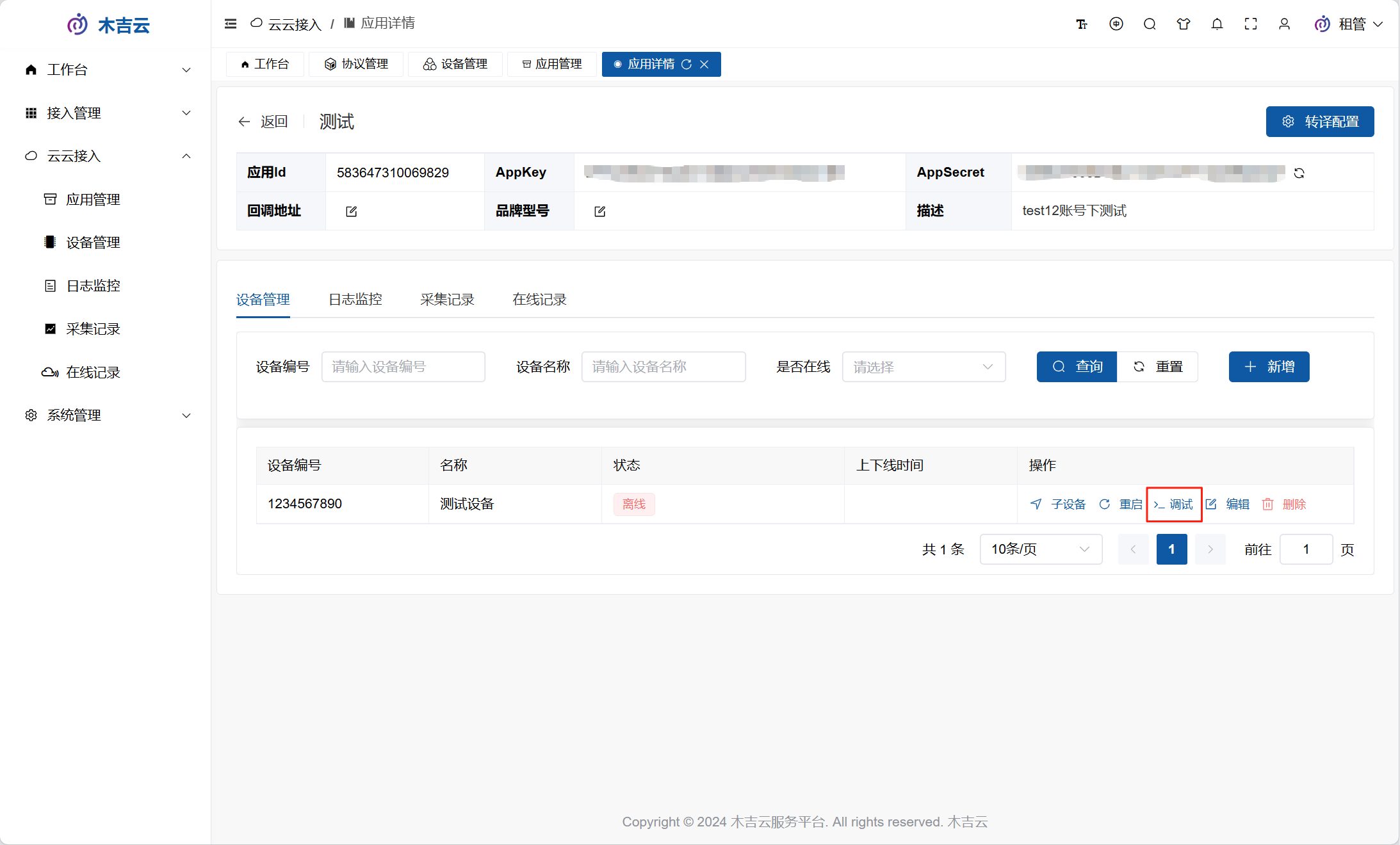Toggle fullscreen mode icon
Viewport: 1400px width, 845px height.
click(x=1251, y=24)
